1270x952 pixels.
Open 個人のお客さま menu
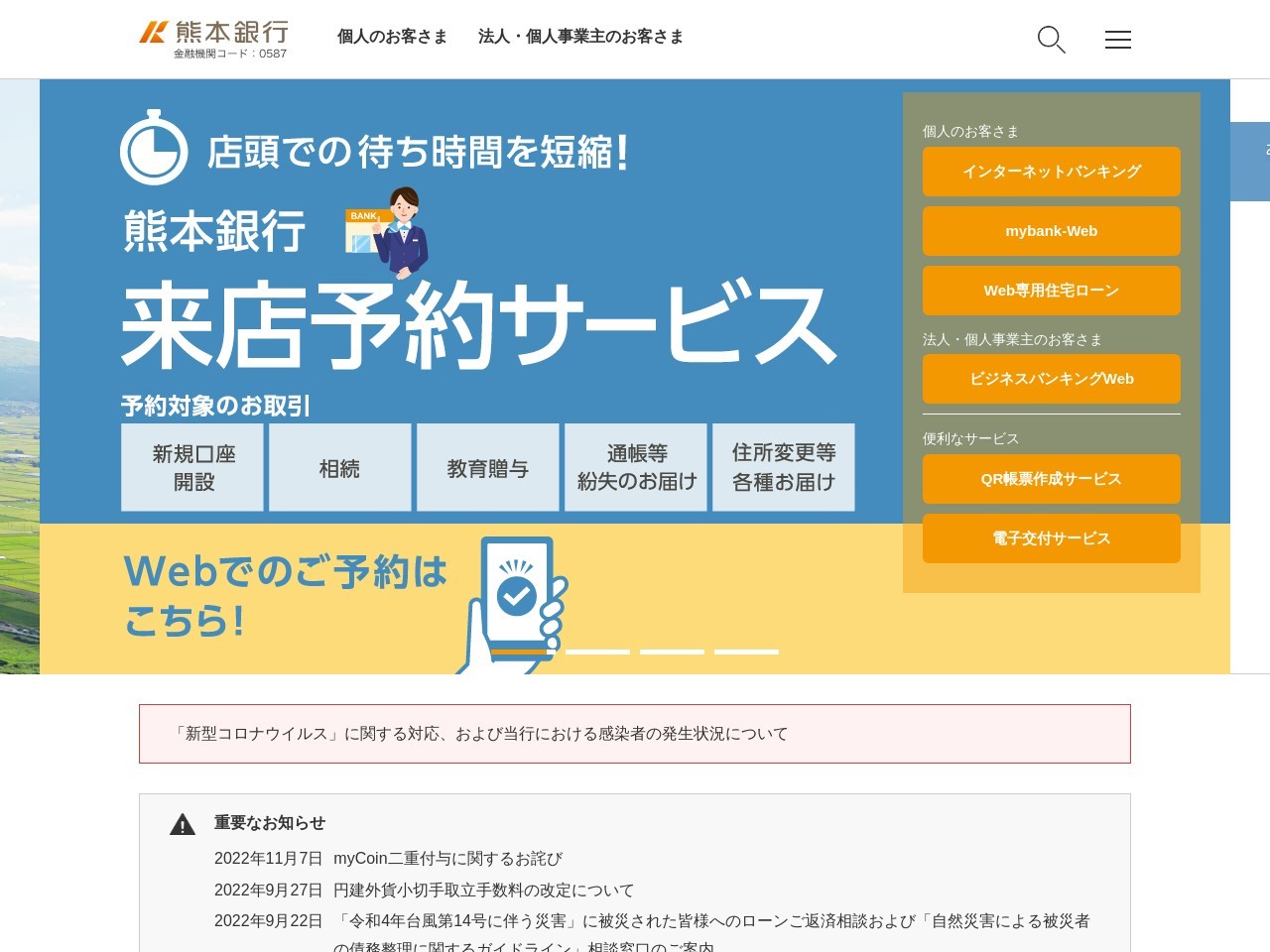pyautogui.click(x=392, y=37)
